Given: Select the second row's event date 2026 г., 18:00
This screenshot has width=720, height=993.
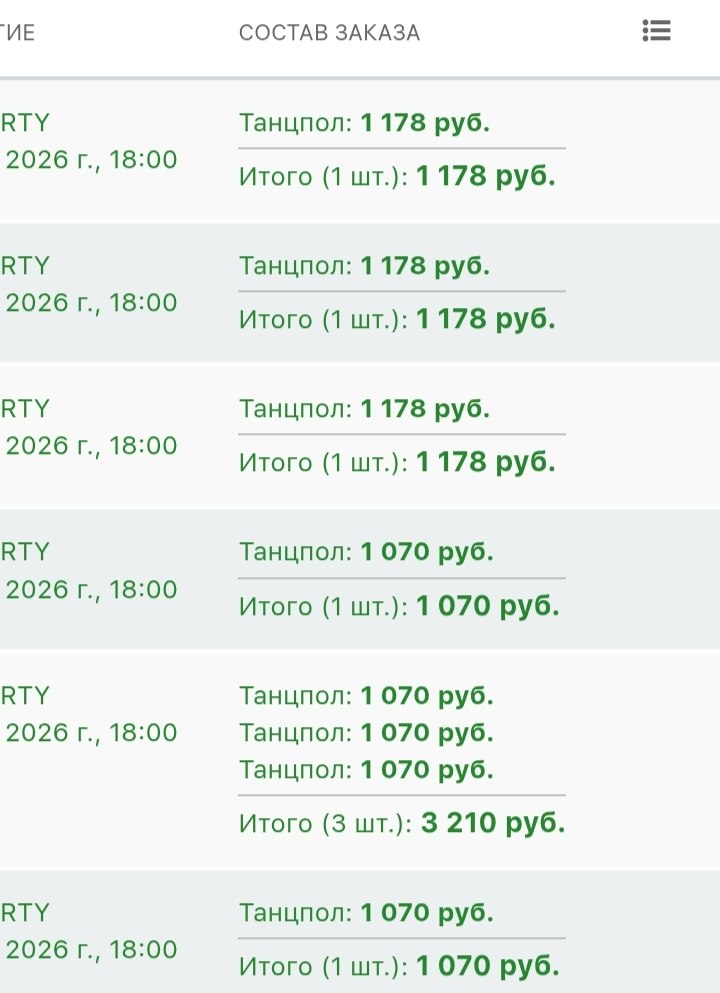Looking at the screenshot, I should 89,303.
